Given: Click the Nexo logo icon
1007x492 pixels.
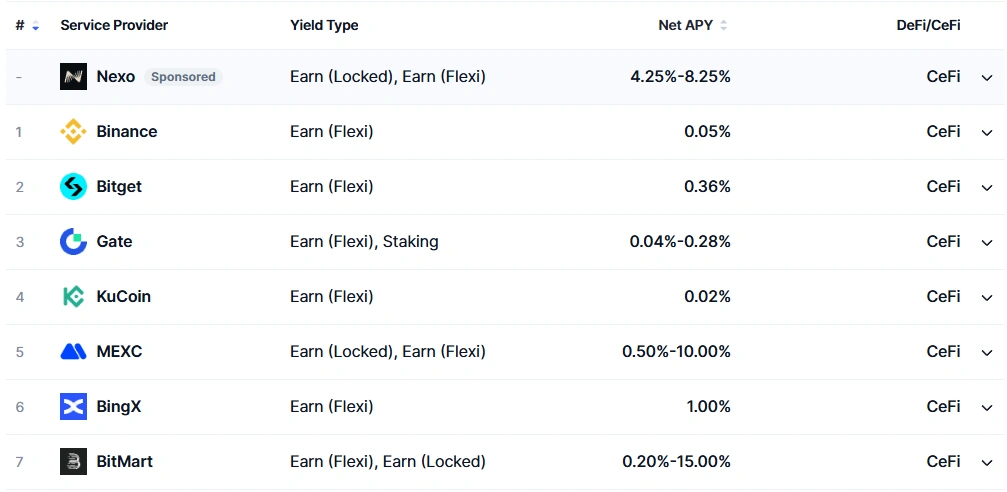Looking at the screenshot, I should (73, 76).
